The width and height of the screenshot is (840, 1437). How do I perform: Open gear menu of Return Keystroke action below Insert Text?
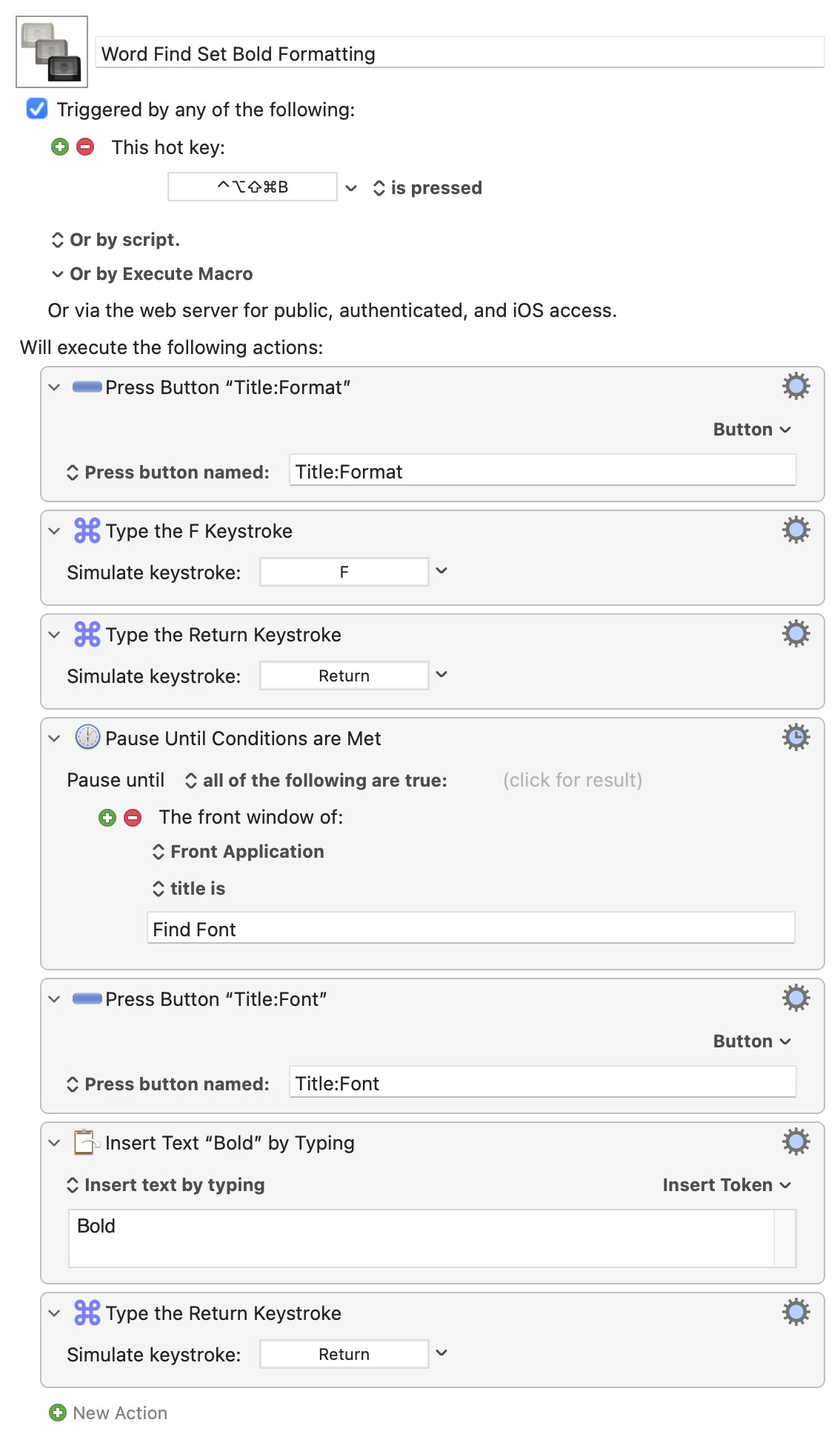(796, 1312)
